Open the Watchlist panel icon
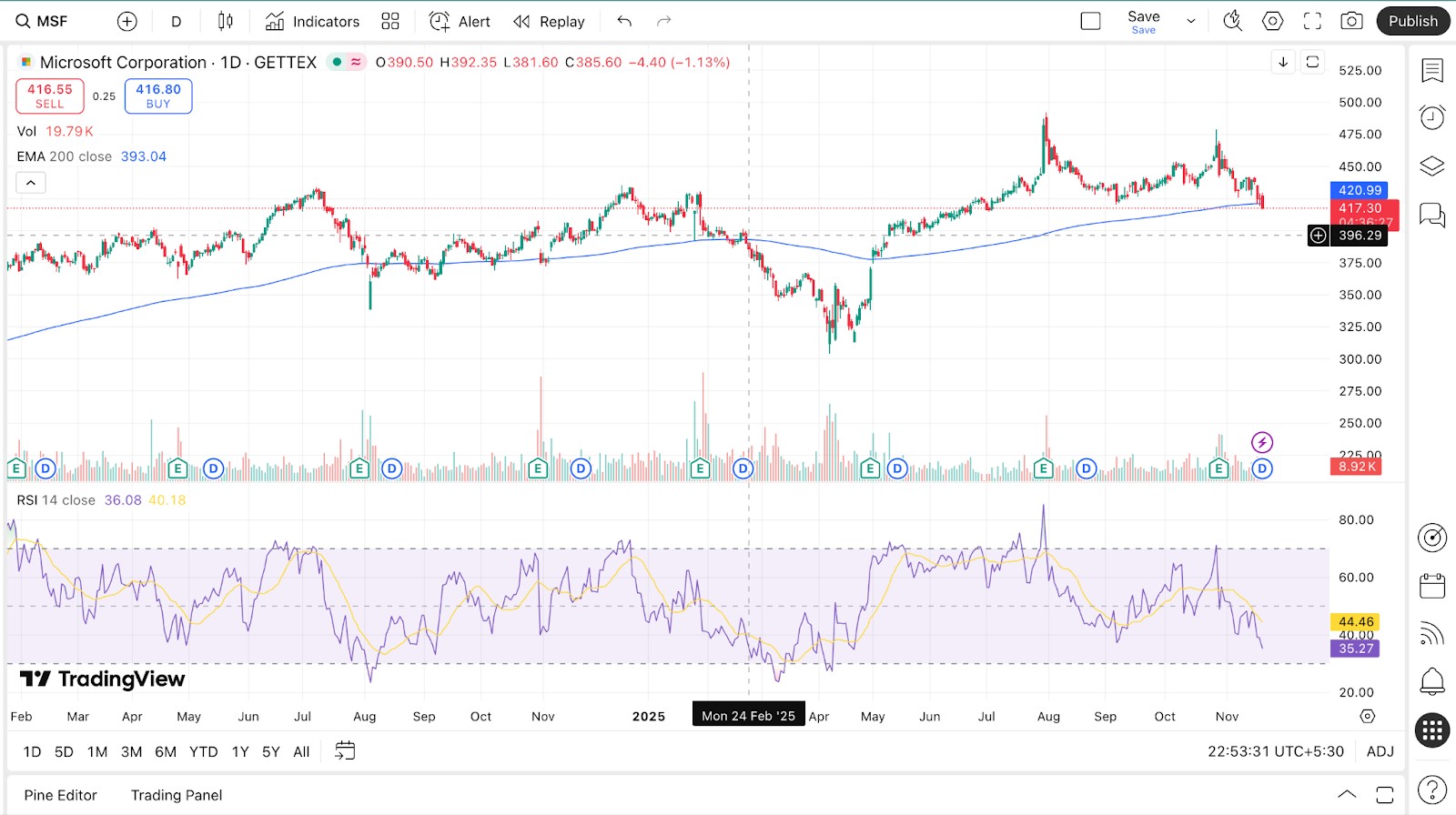The width and height of the screenshot is (1456, 815). point(1432,70)
